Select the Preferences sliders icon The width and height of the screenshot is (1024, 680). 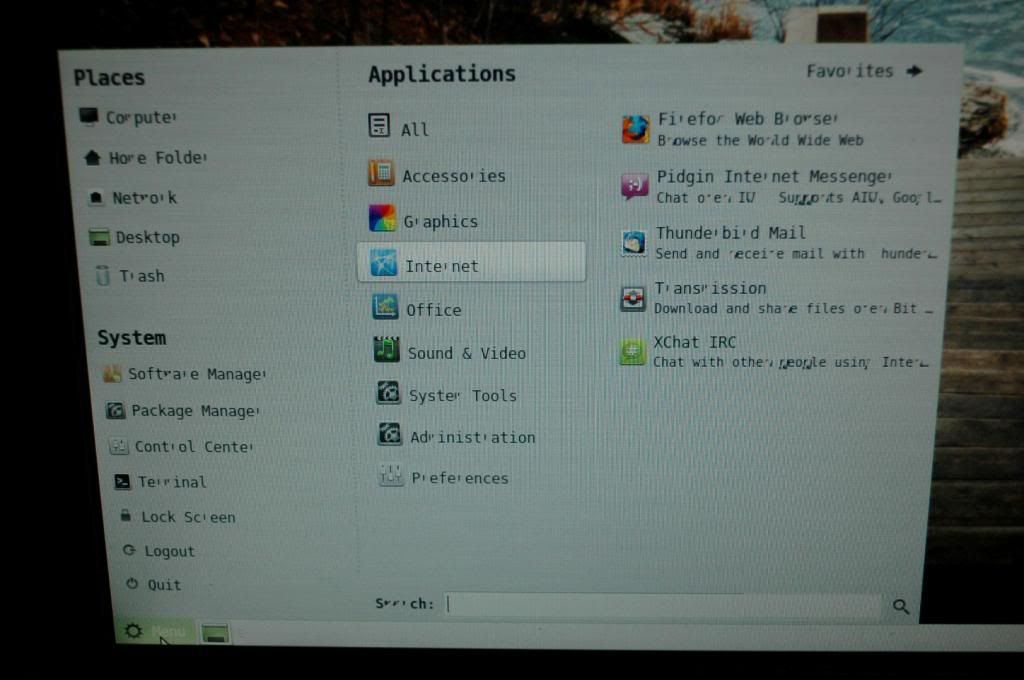tap(391, 475)
